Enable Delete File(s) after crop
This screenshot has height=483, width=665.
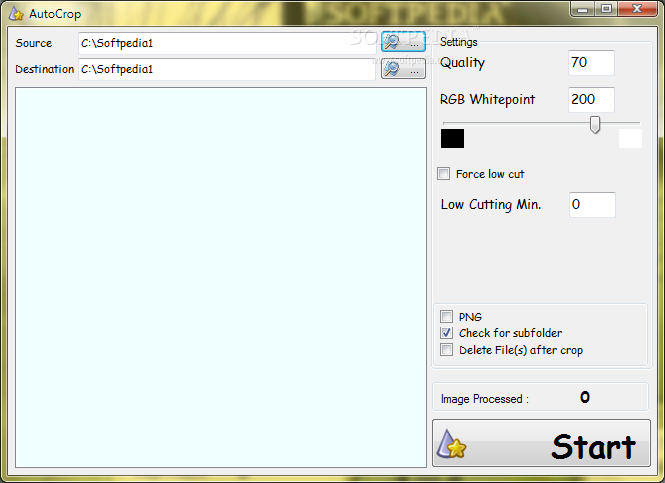point(446,350)
